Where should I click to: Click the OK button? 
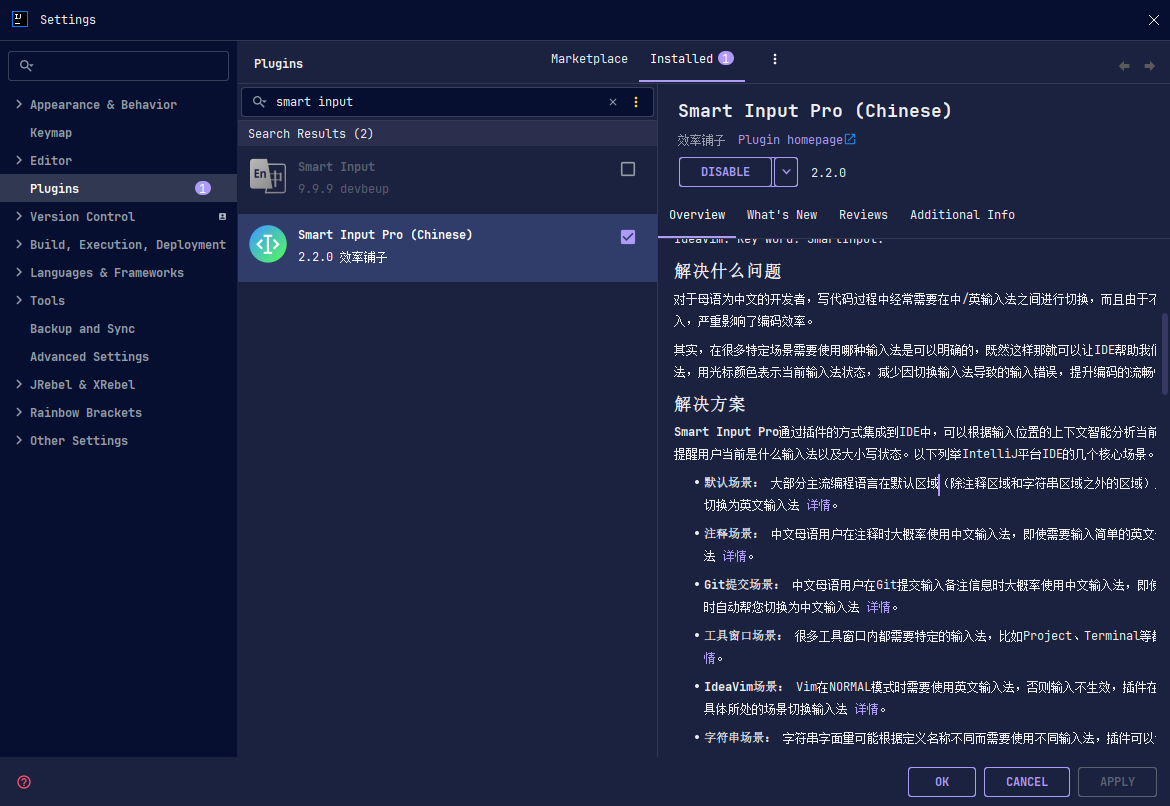942,782
